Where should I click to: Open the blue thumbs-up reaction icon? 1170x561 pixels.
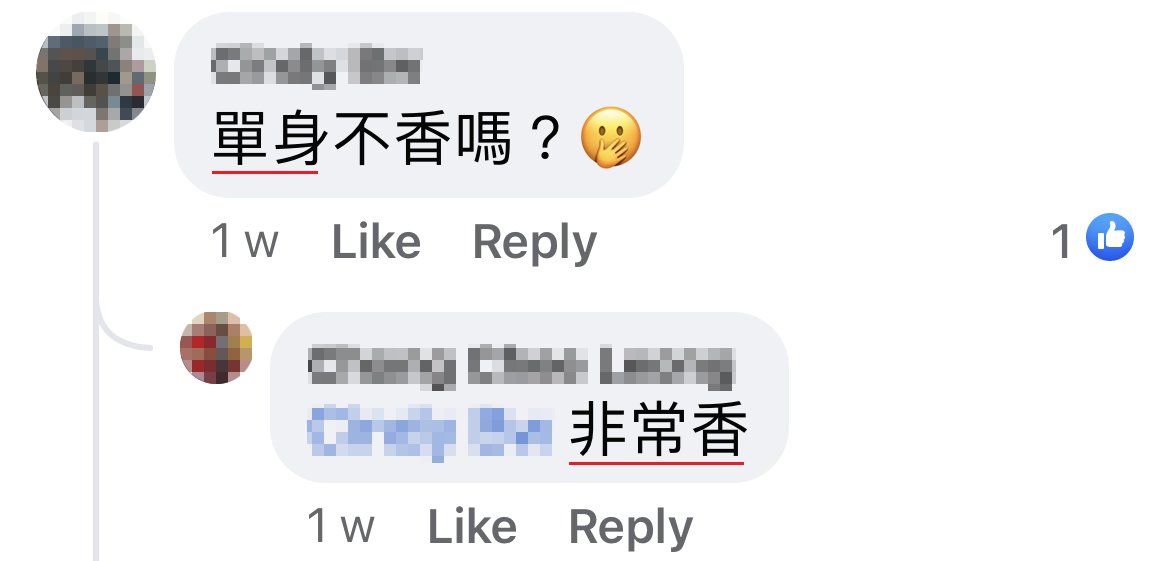point(1110,237)
